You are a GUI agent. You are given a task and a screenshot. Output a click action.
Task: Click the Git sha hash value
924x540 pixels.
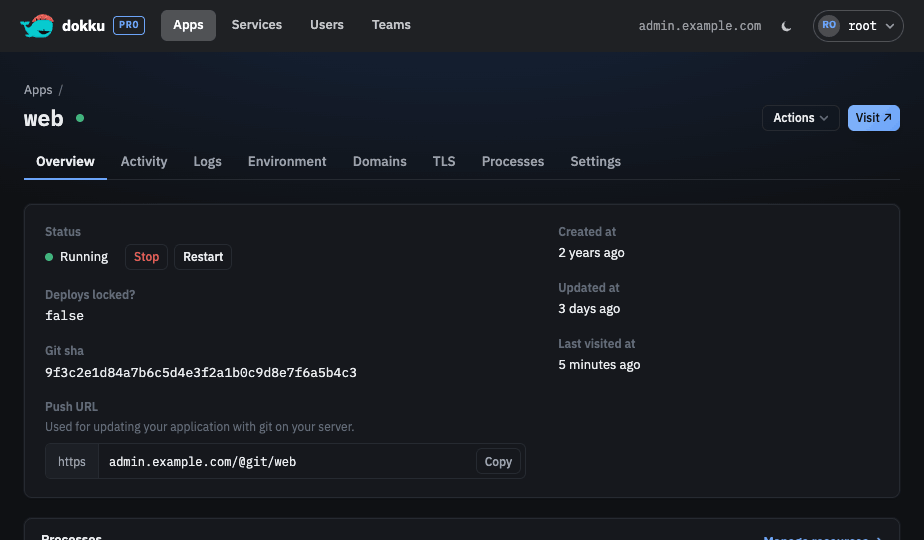point(200,373)
